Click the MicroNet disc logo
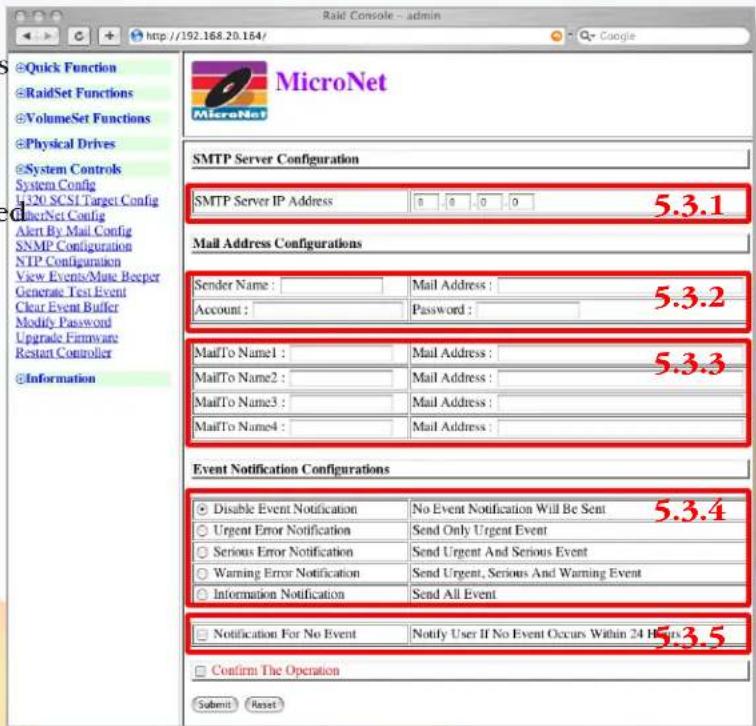This screenshot has width=756, height=726. (230, 90)
